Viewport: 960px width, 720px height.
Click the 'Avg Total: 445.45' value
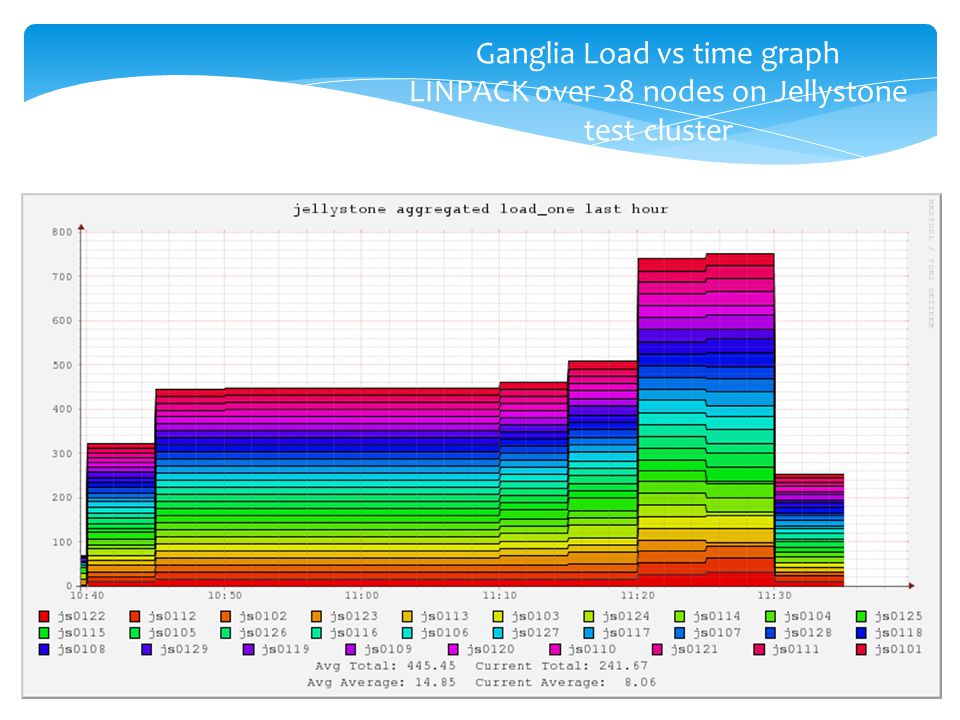386,666
